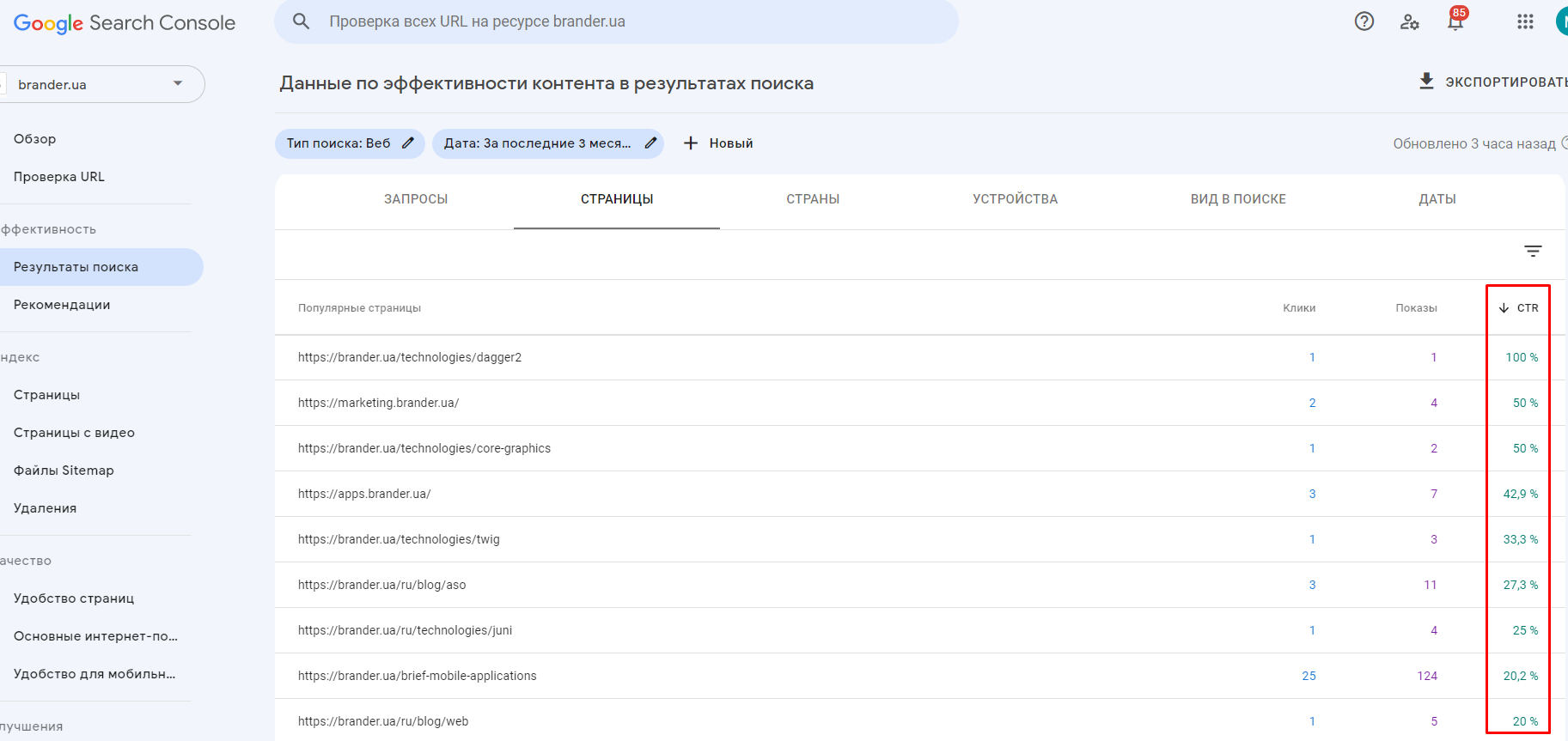Switch to the Устройства tab
The width and height of the screenshot is (1568, 741).
pyautogui.click(x=1015, y=199)
